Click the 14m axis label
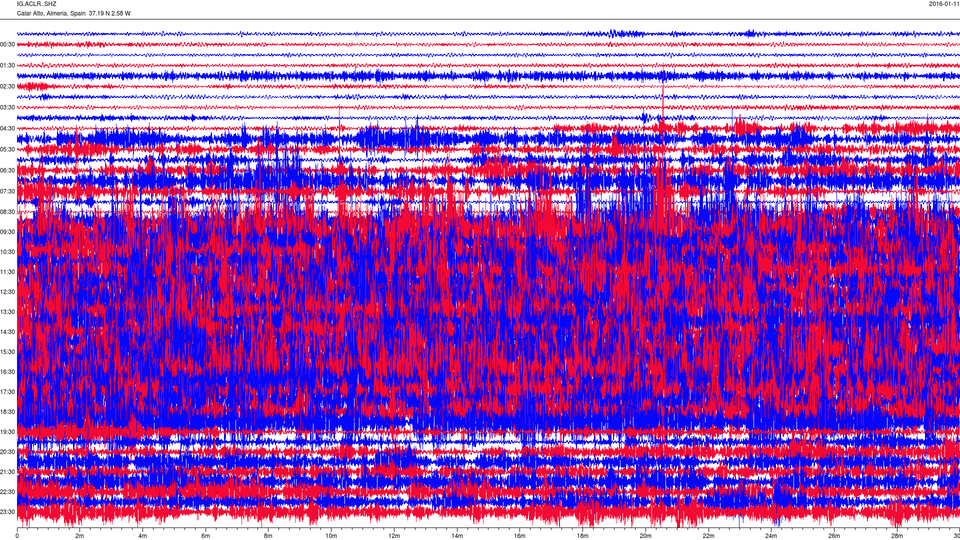The width and height of the screenshot is (960, 540). [x=457, y=536]
